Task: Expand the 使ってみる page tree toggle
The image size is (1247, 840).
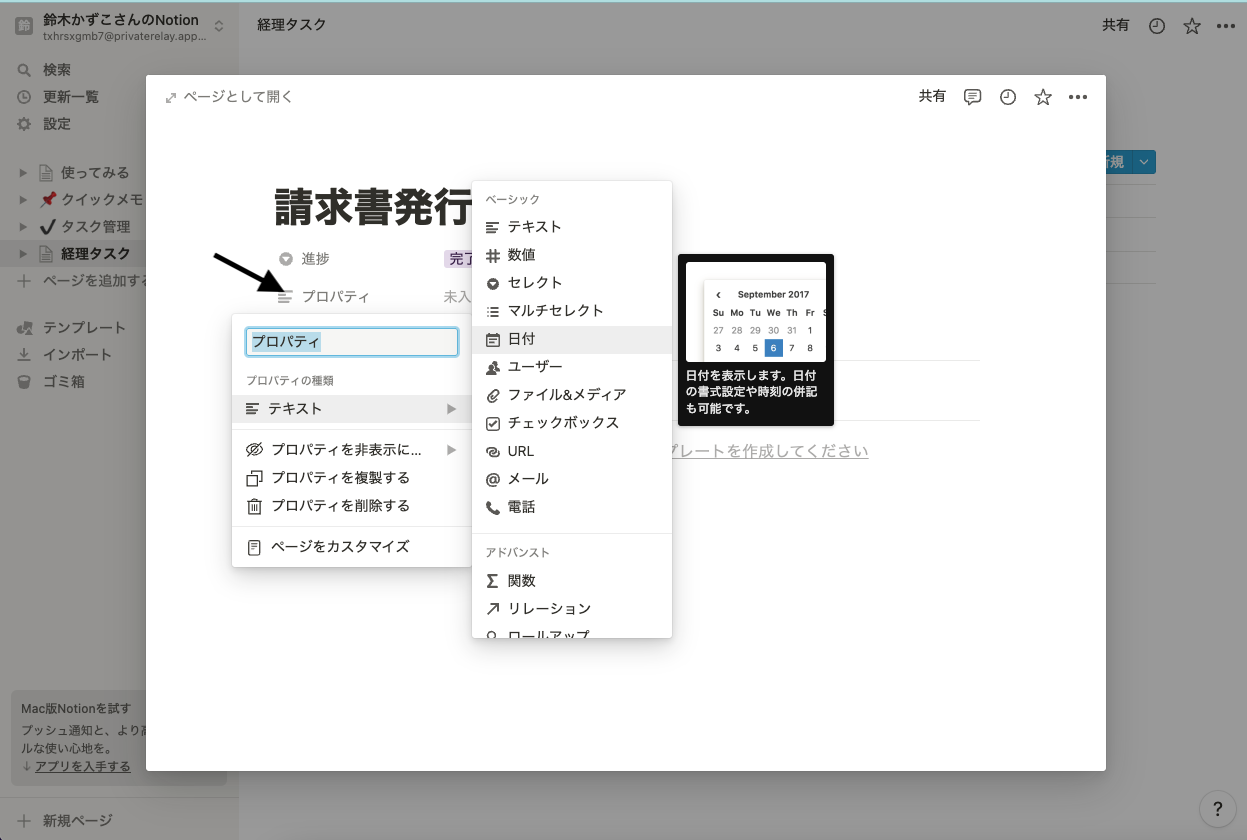Action: pos(23,173)
